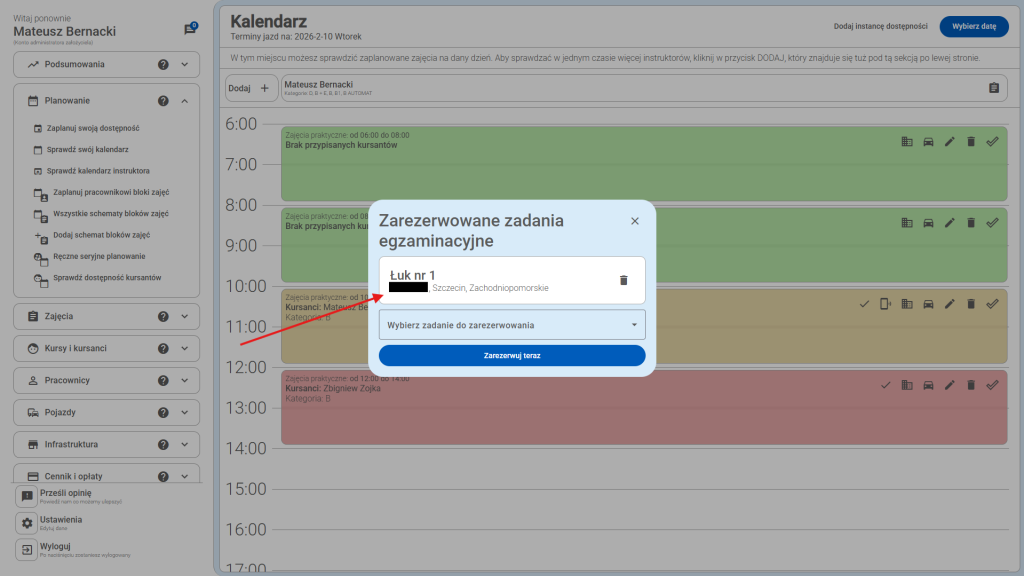The height and width of the screenshot is (576, 1024).
Task: Open the "Wybierz zadanie do zarezerwowania" dropdown
Action: 511,324
